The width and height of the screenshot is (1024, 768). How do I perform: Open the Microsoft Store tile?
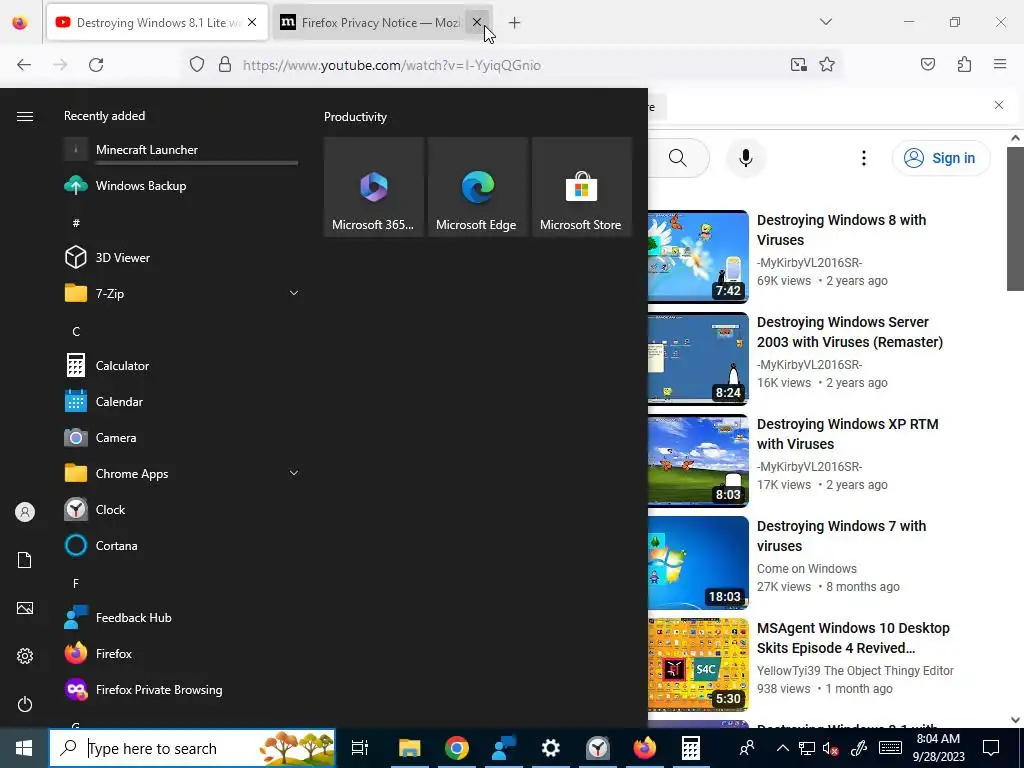click(x=582, y=187)
